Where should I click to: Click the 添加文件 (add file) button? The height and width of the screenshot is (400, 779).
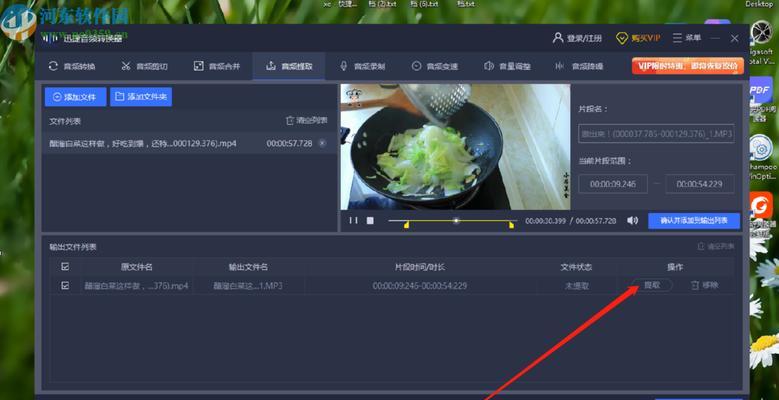pos(76,97)
